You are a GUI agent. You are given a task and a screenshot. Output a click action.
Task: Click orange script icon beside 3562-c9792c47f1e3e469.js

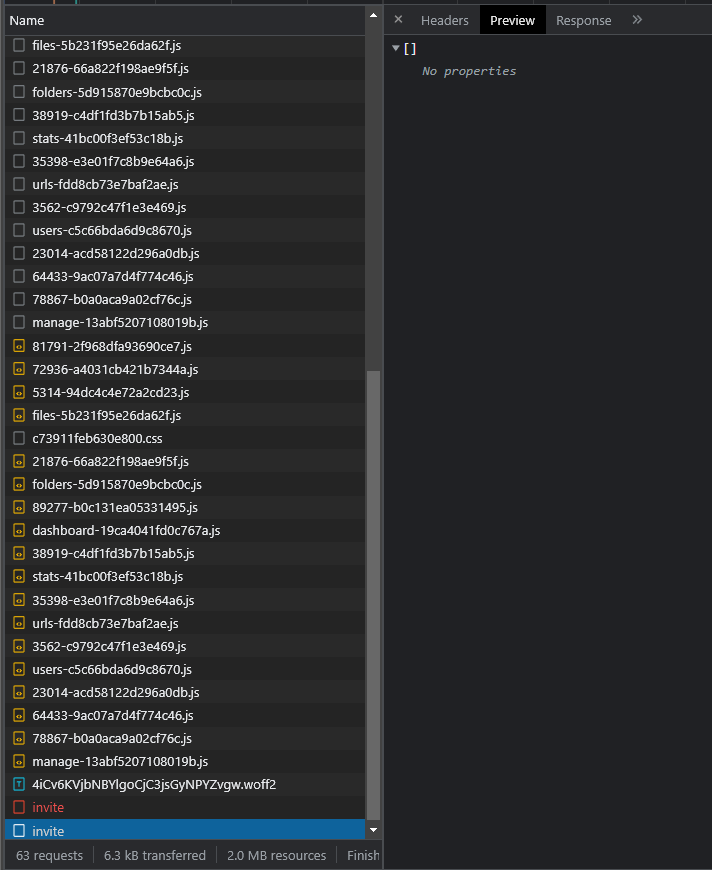19,646
